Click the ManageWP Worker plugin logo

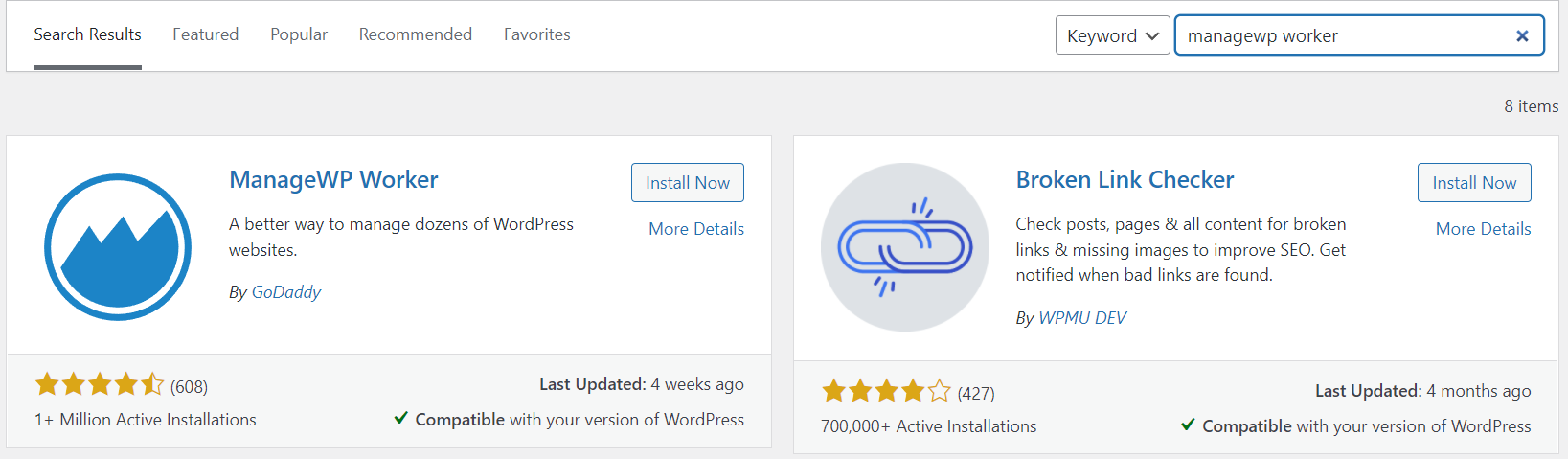pos(118,247)
